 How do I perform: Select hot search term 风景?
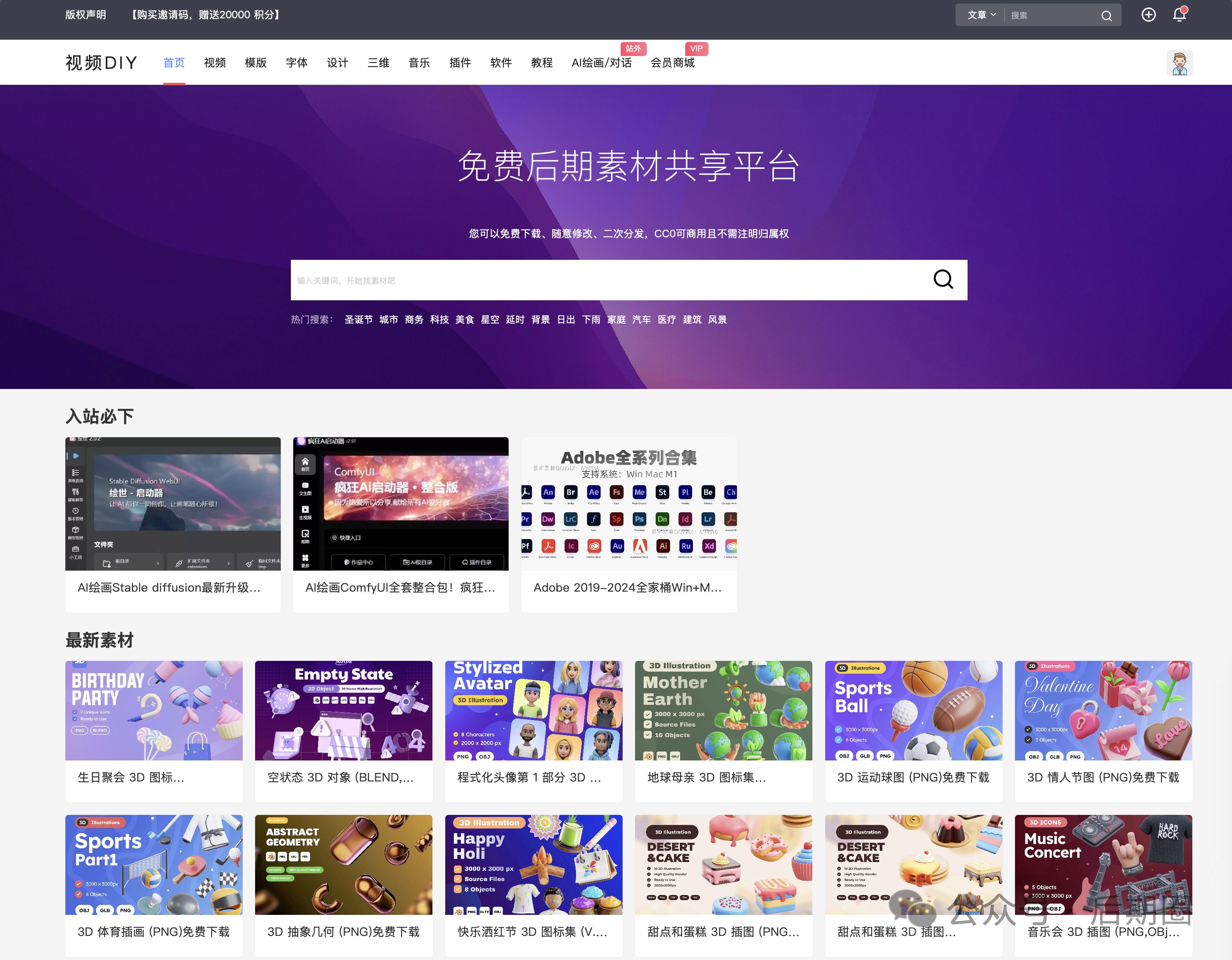point(717,319)
